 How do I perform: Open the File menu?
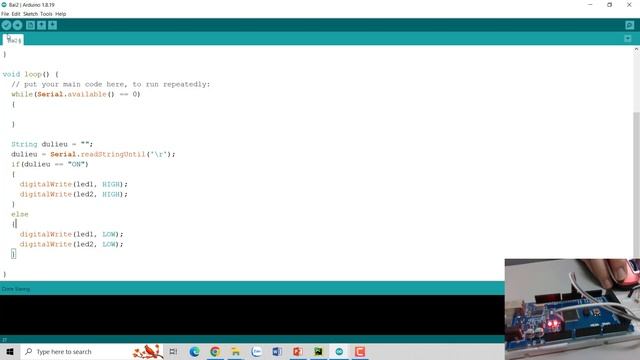[x=5, y=14]
